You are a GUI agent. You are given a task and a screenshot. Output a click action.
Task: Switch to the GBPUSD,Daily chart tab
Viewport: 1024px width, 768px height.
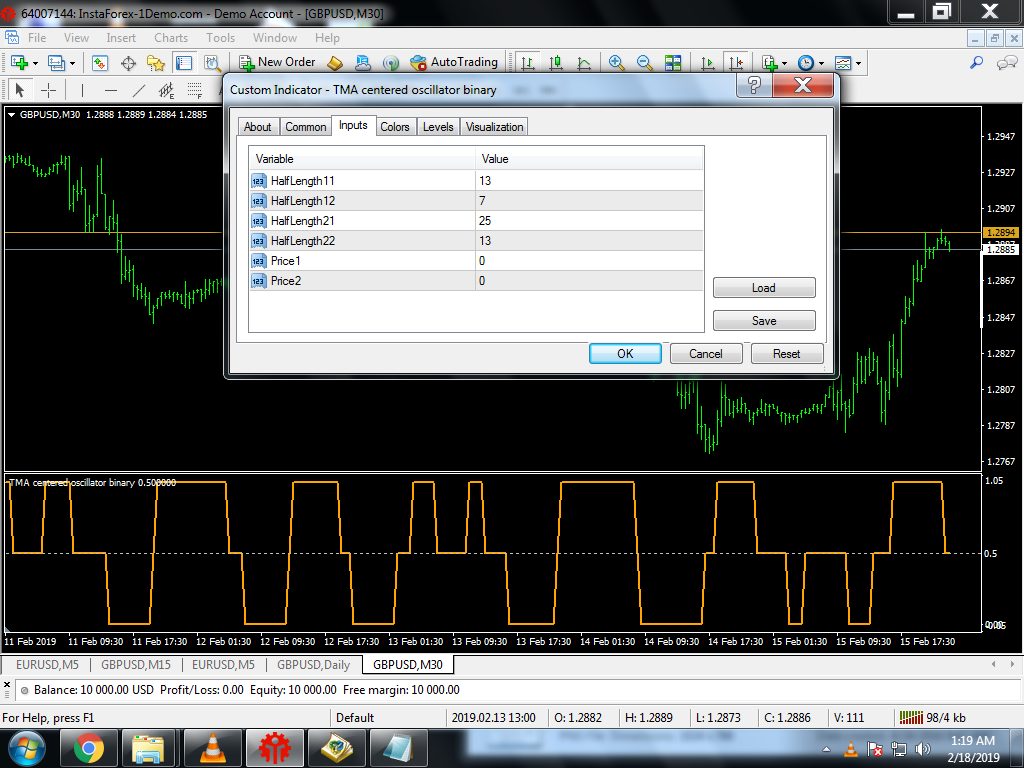313,664
